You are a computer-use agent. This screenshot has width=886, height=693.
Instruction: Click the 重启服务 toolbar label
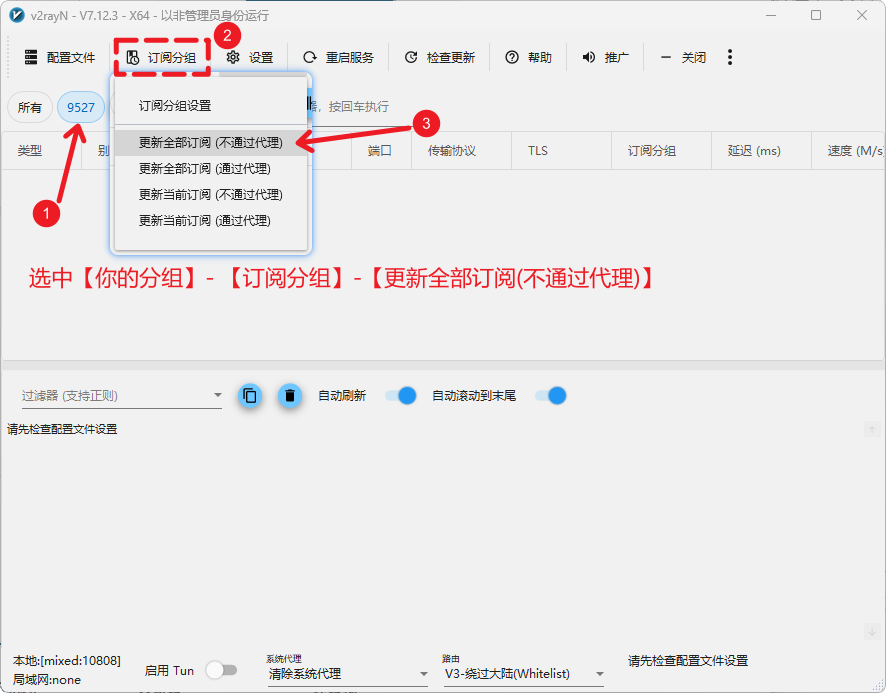[350, 58]
